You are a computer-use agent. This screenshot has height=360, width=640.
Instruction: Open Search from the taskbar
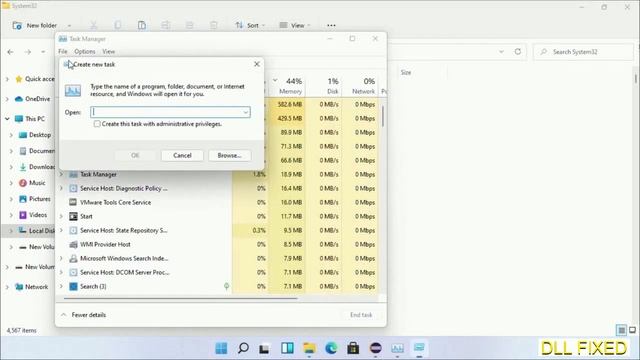tap(243, 348)
